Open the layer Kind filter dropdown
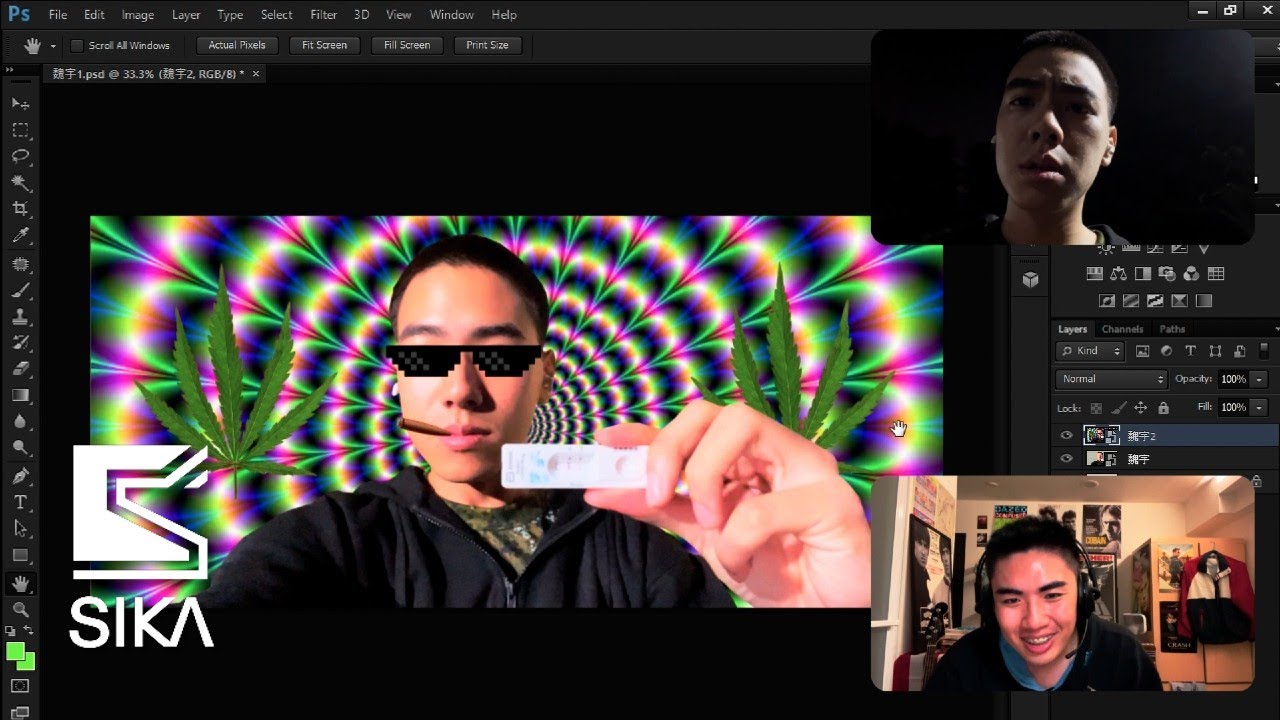 [x=1090, y=351]
